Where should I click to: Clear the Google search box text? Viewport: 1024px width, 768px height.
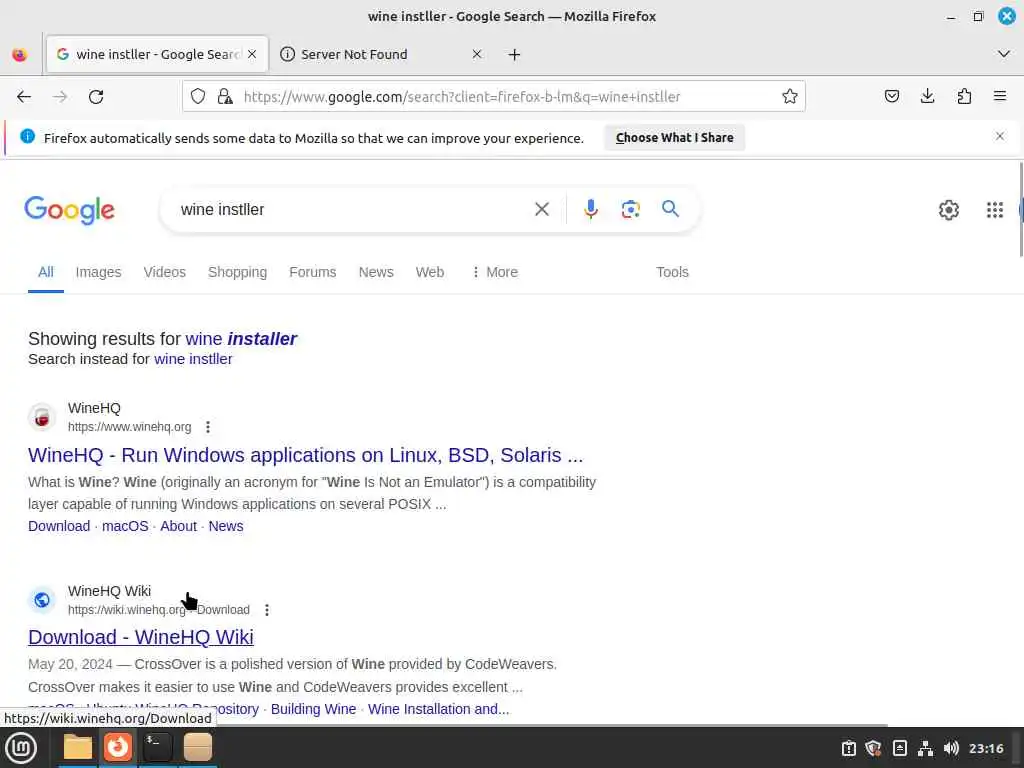[541, 209]
